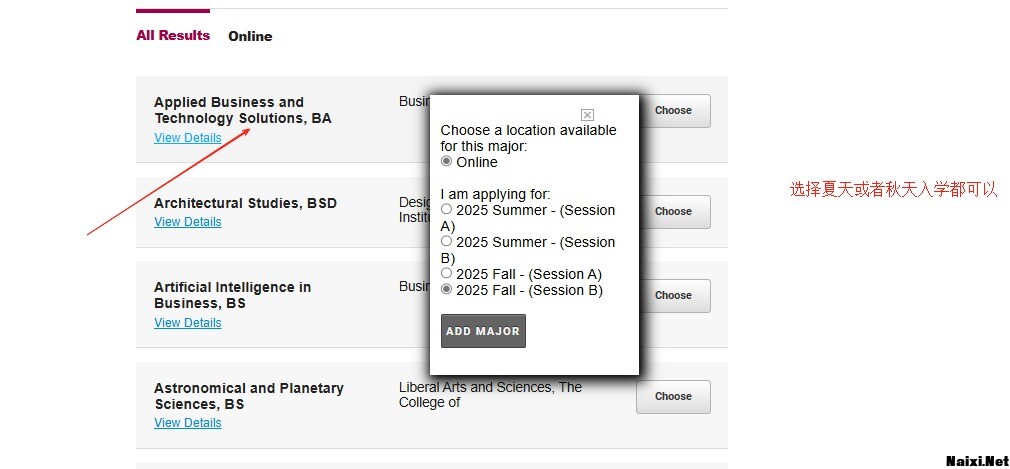Switch to the All Results tab
The width and height of the screenshot is (1010, 469).
(173, 35)
